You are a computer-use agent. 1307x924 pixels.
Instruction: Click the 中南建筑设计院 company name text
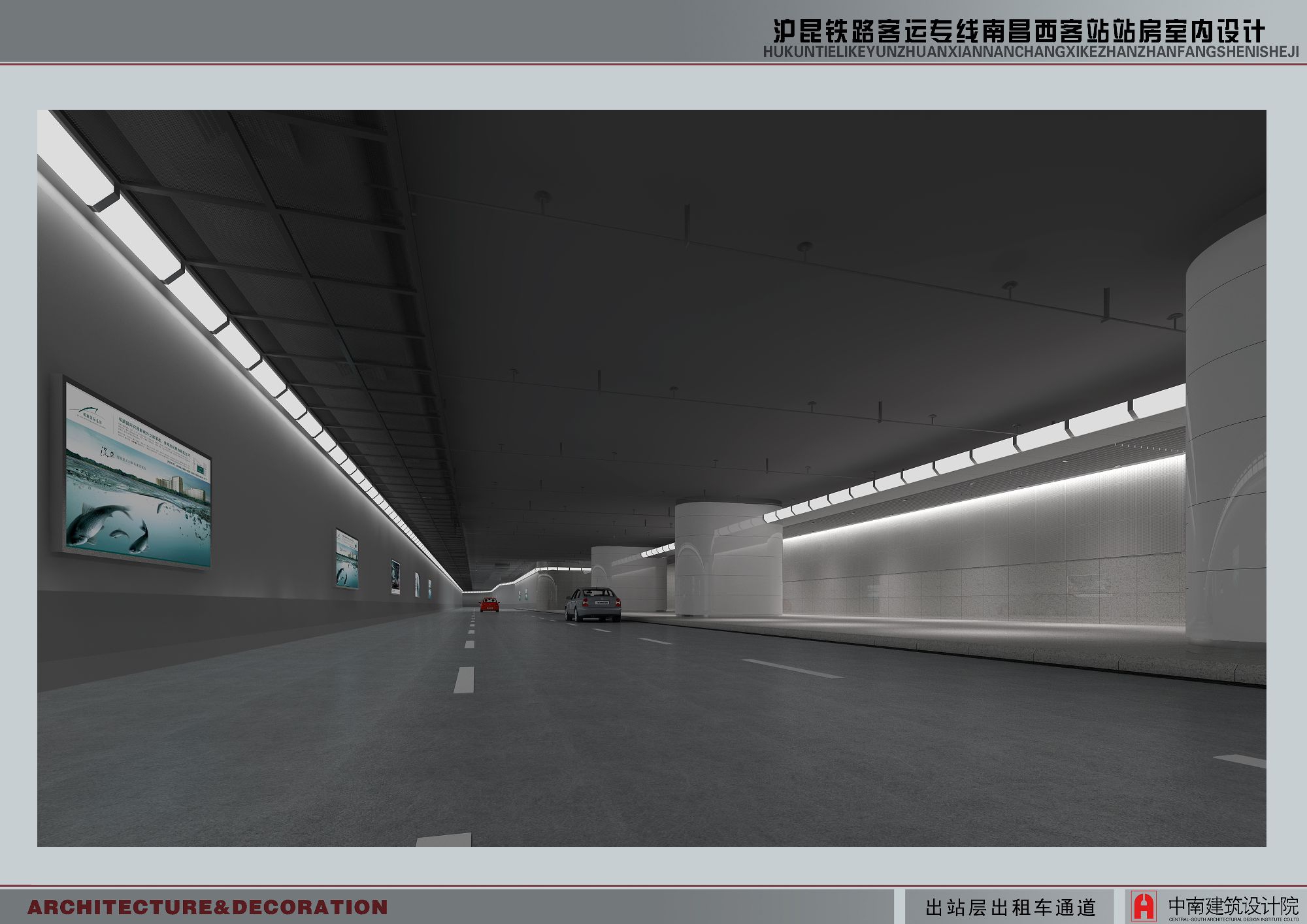[1233, 906]
